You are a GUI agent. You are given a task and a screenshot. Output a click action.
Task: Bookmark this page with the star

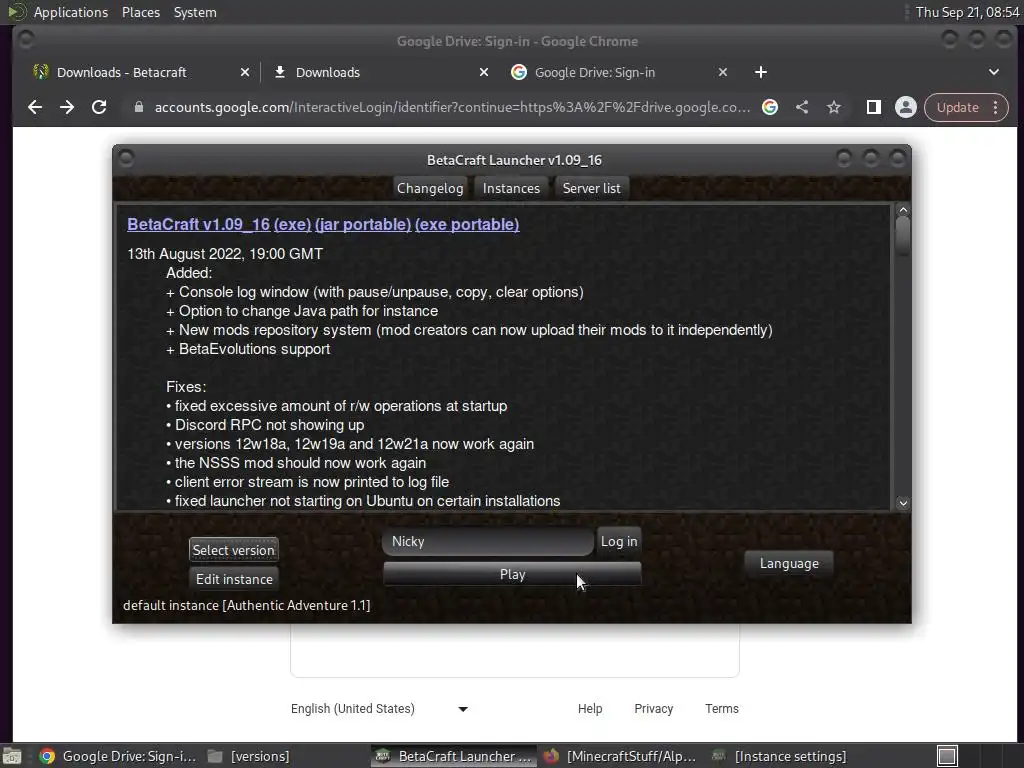(x=834, y=107)
